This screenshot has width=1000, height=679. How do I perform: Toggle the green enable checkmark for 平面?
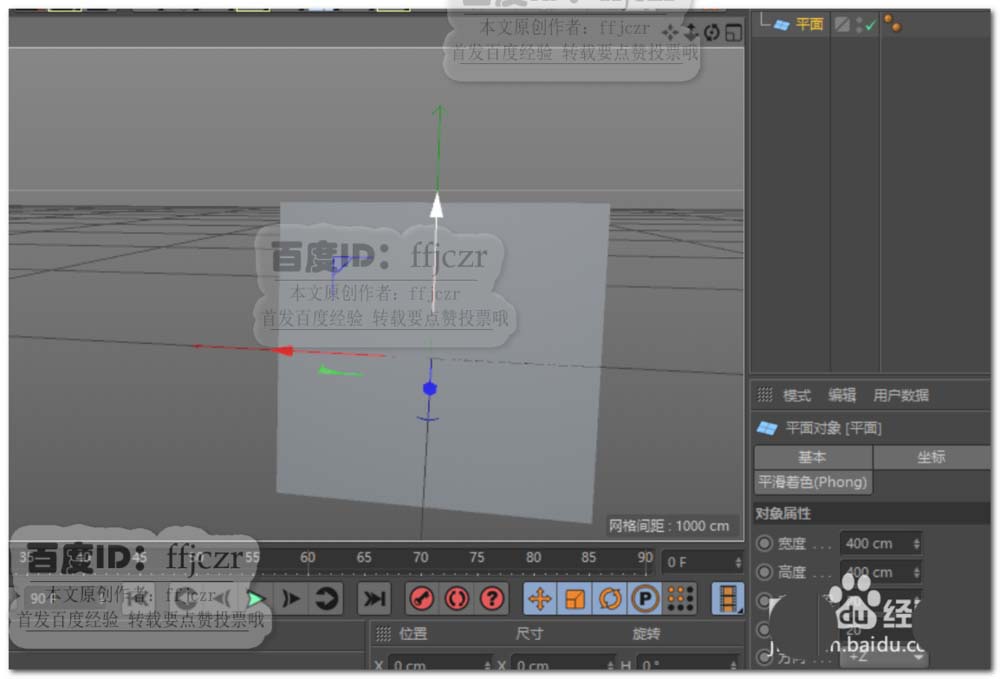871,25
